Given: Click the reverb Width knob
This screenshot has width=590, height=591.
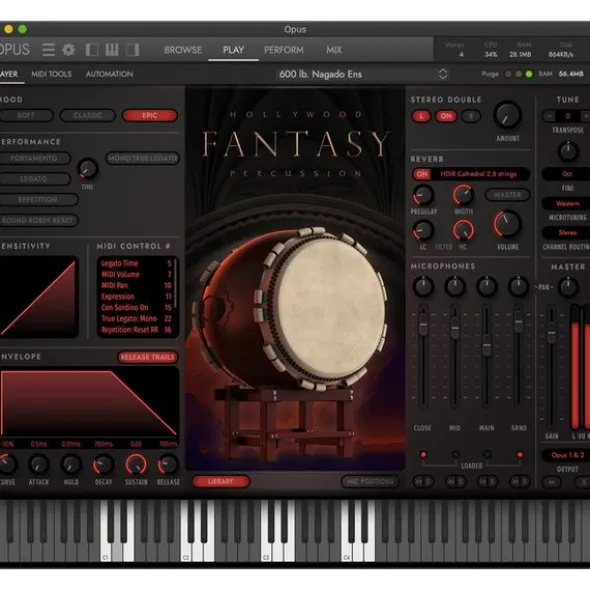Looking at the screenshot, I should (x=463, y=195).
